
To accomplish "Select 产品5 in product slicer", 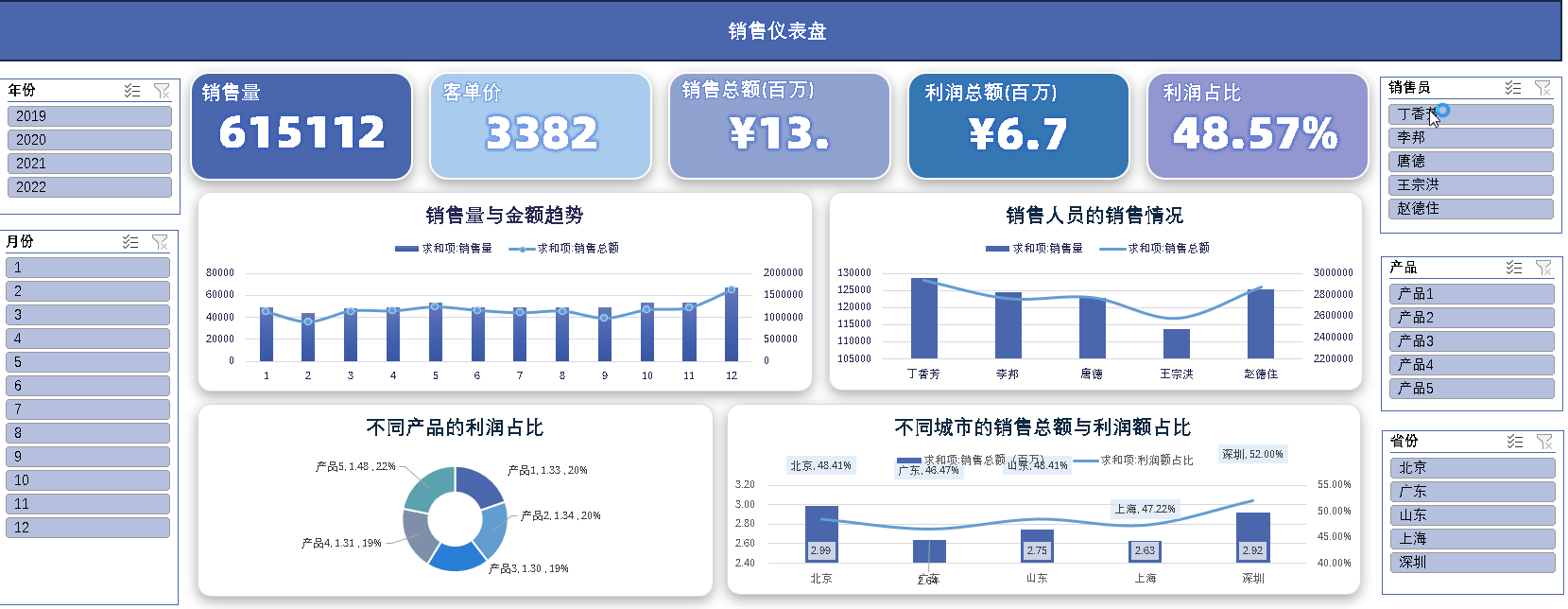I will tap(1473, 389).
